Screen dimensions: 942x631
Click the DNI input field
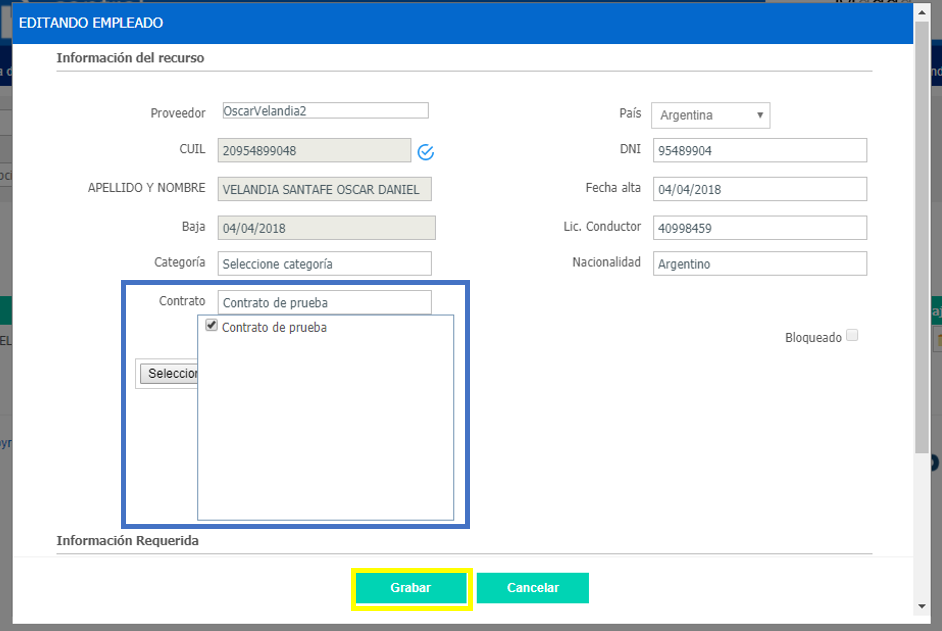(760, 150)
